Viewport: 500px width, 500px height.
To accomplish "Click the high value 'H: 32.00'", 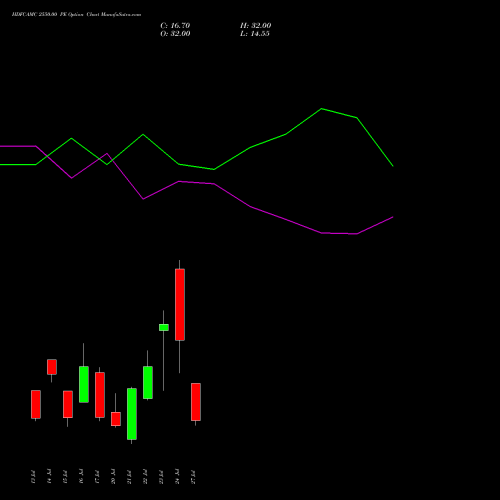I will 255,26.
